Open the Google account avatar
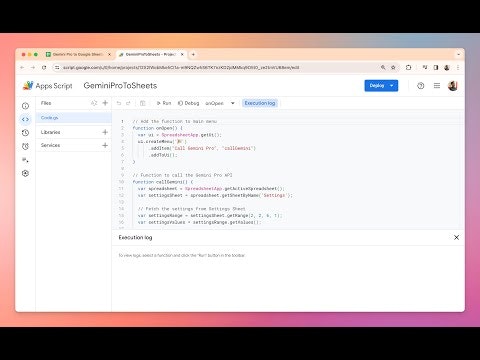The width and height of the screenshot is (480, 360). click(x=453, y=86)
